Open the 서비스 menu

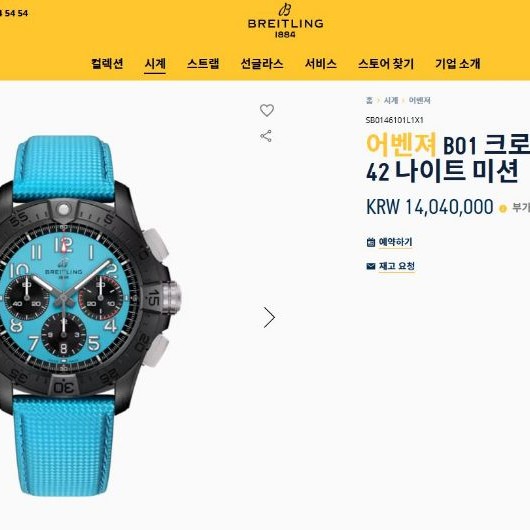[321, 64]
